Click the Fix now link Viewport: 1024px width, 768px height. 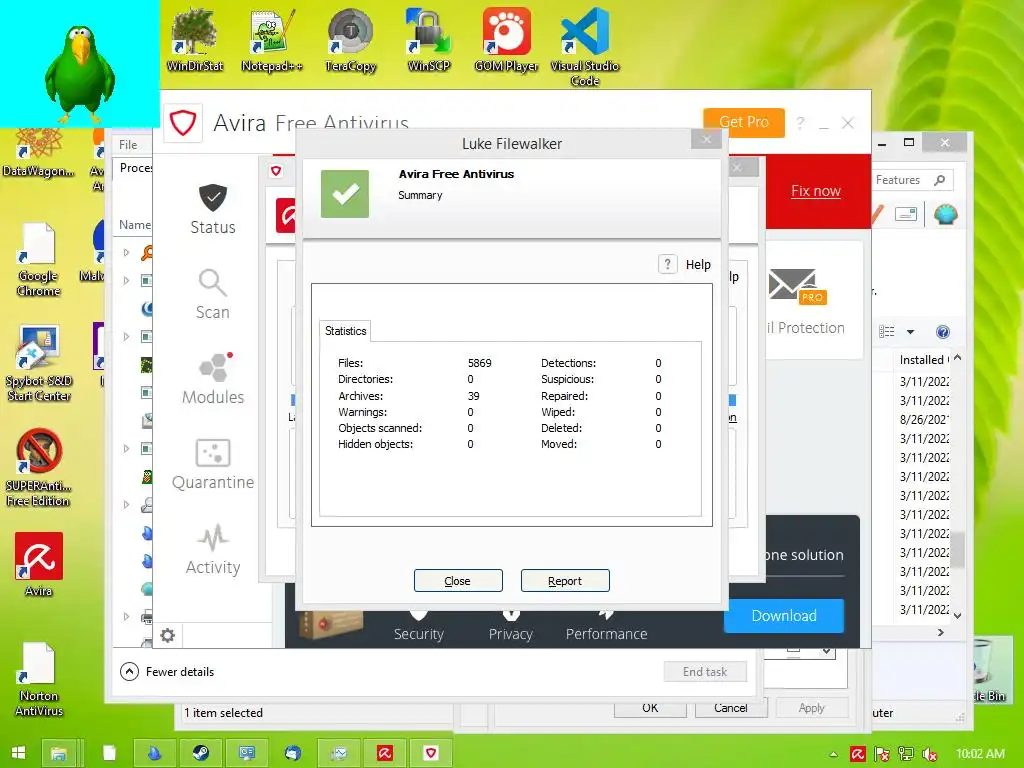pos(816,191)
